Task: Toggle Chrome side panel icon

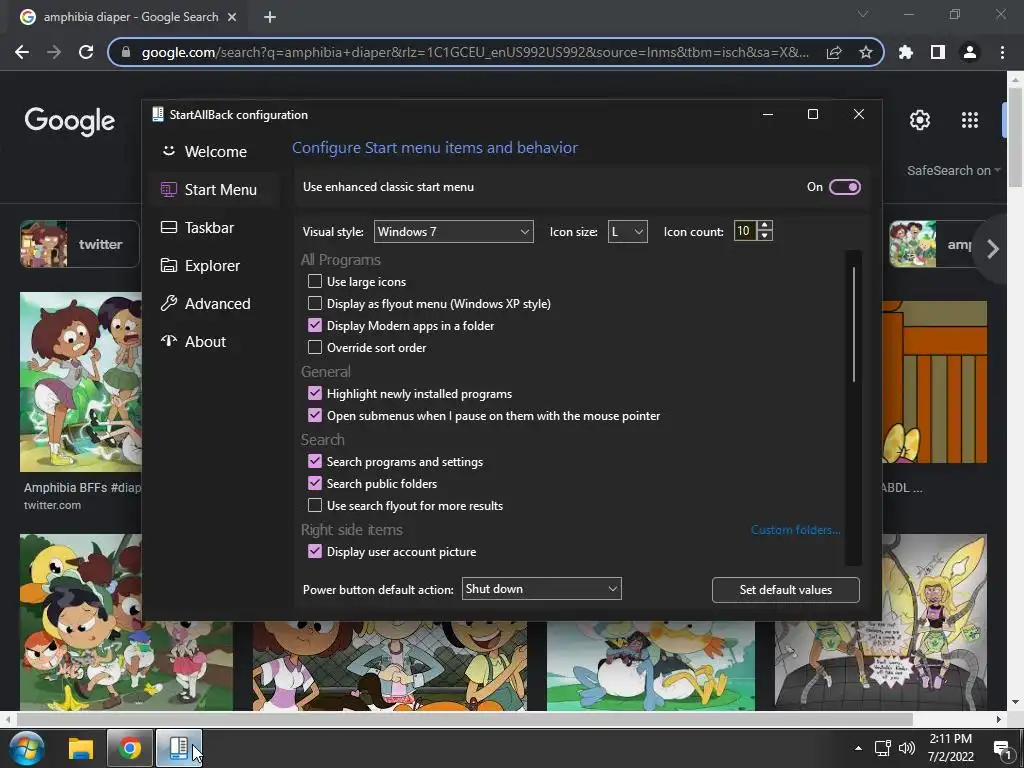Action: tap(938, 52)
